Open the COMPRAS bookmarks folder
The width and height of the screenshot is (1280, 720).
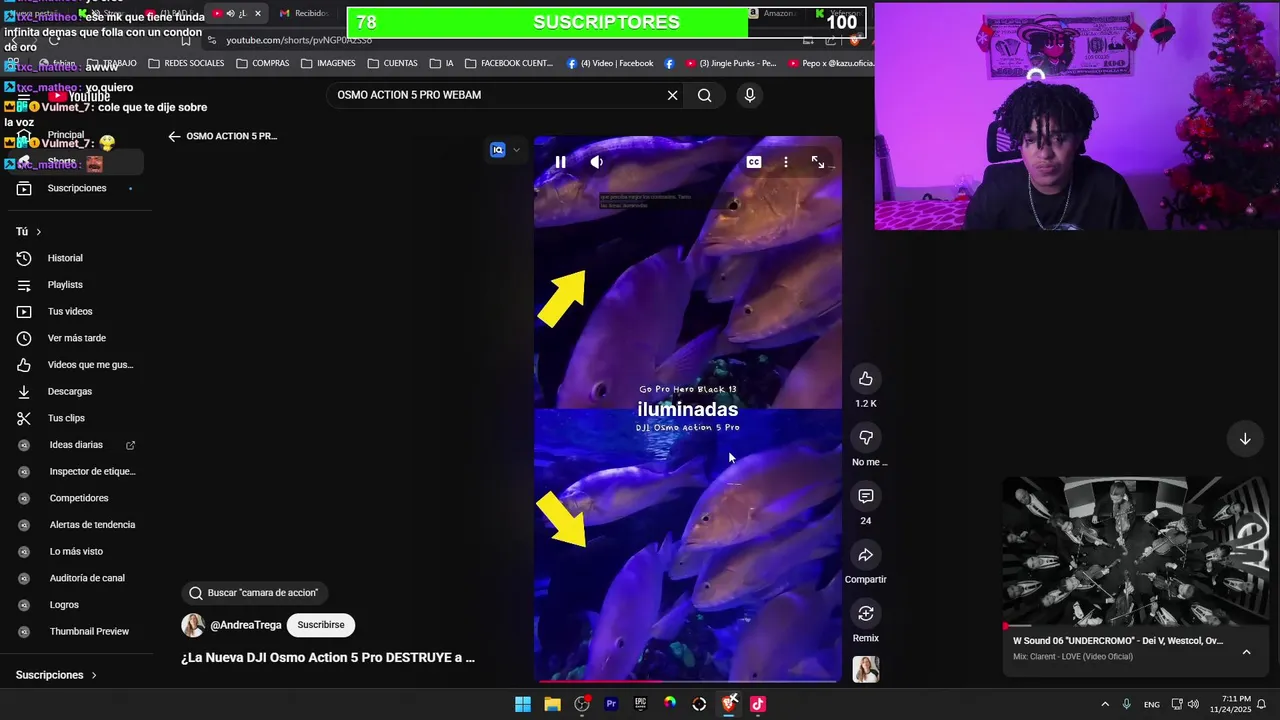[x=263, y=63]
